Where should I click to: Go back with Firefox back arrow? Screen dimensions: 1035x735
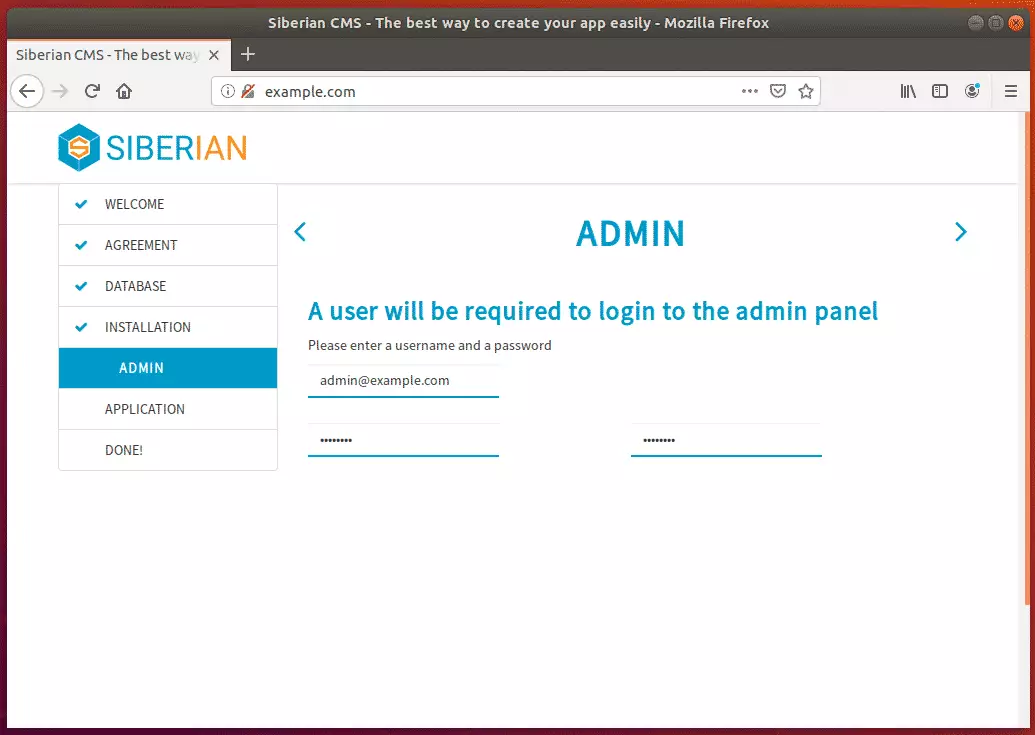pos(27,91)
